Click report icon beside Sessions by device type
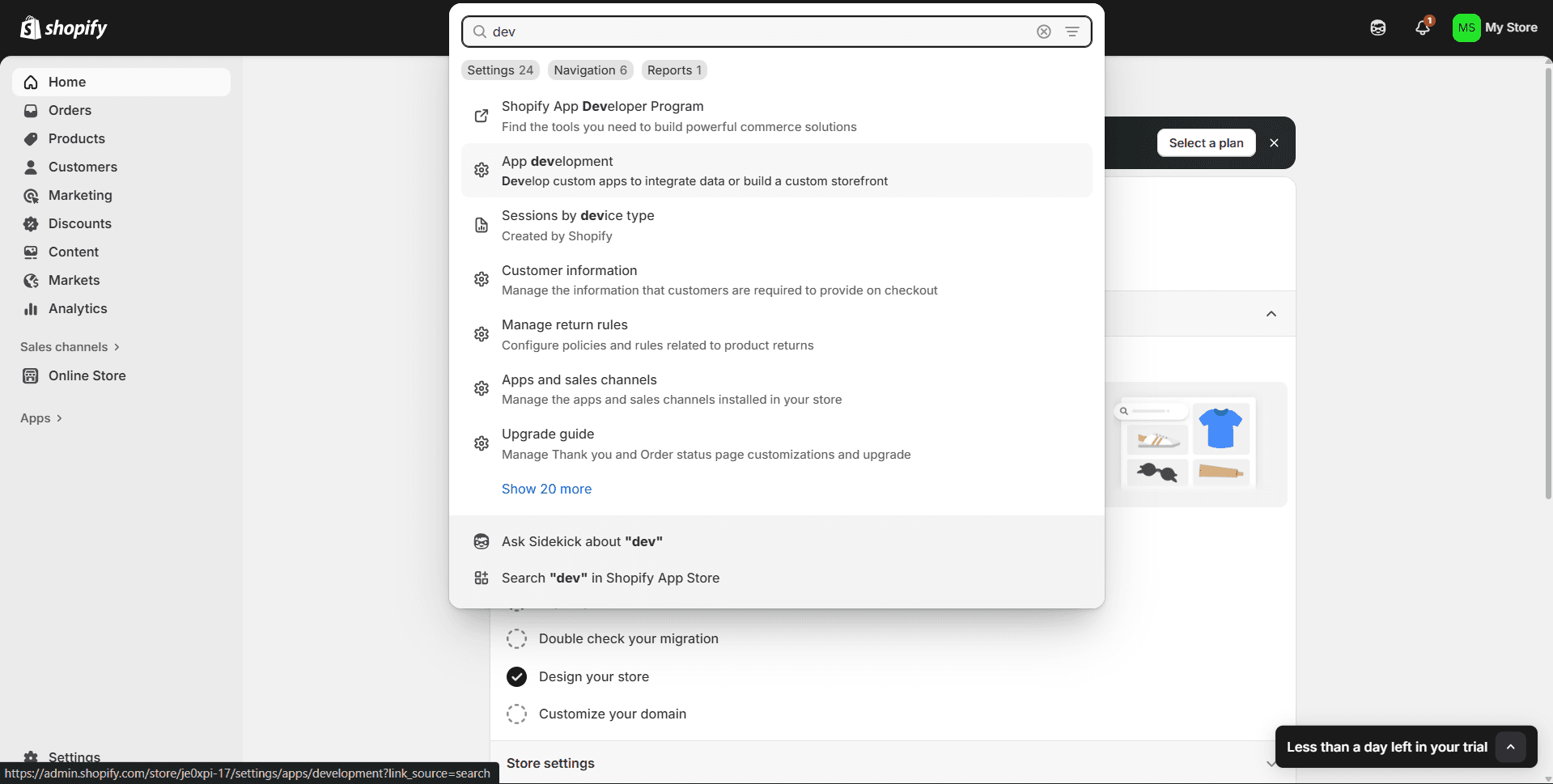Screen dimensions: 1553x784 point(482,225)
